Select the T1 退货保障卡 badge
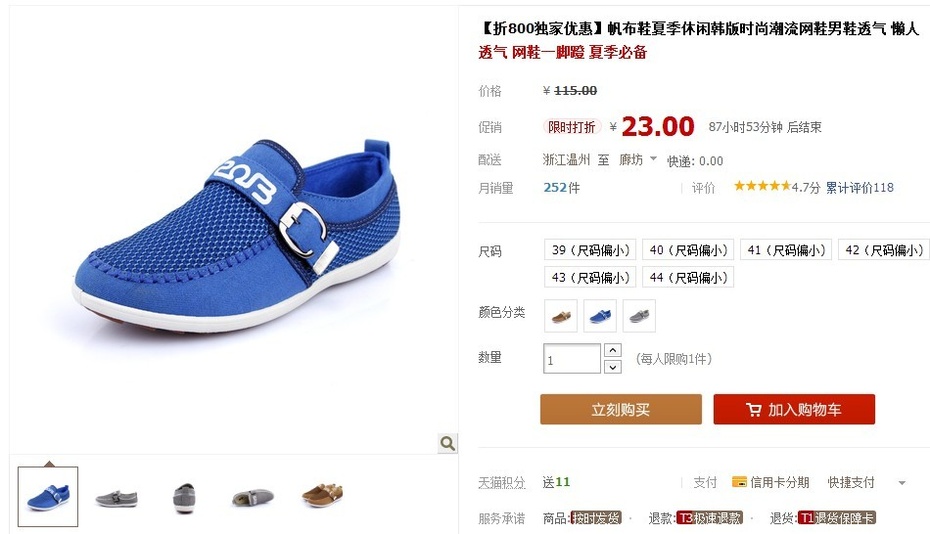This screenshot has width=930, height=534. click(x=837, y=518)
